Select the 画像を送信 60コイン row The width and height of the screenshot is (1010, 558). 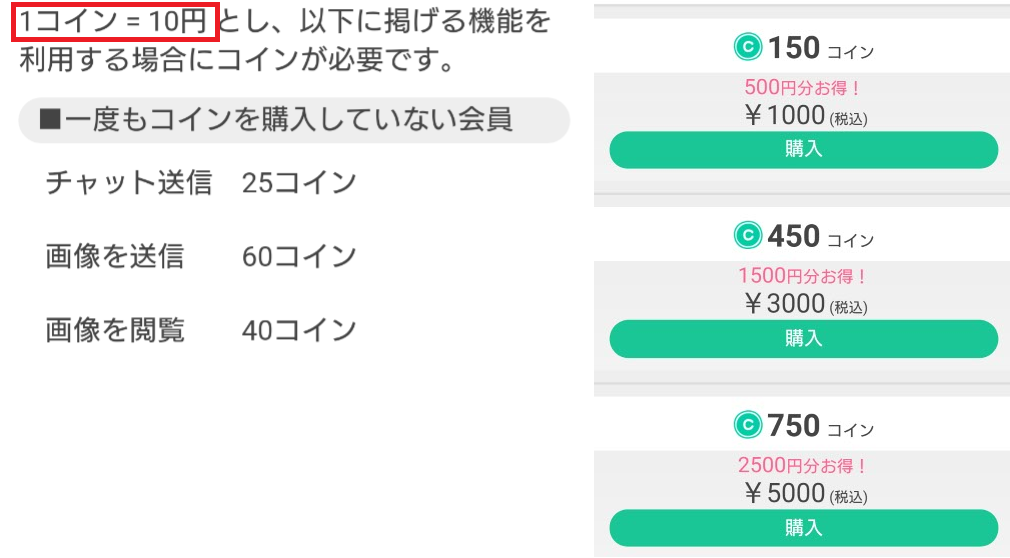(201, 257)
